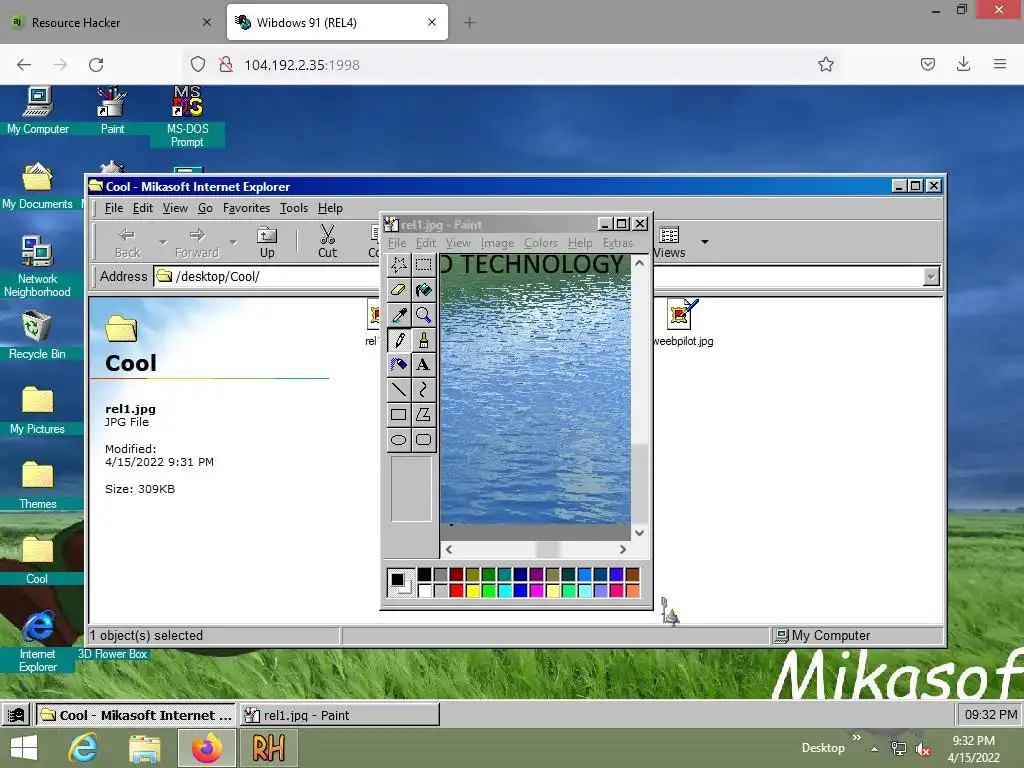Click the Cut toolbar button in Explorer
This screenshot has height=768, width=1024.
327,241
